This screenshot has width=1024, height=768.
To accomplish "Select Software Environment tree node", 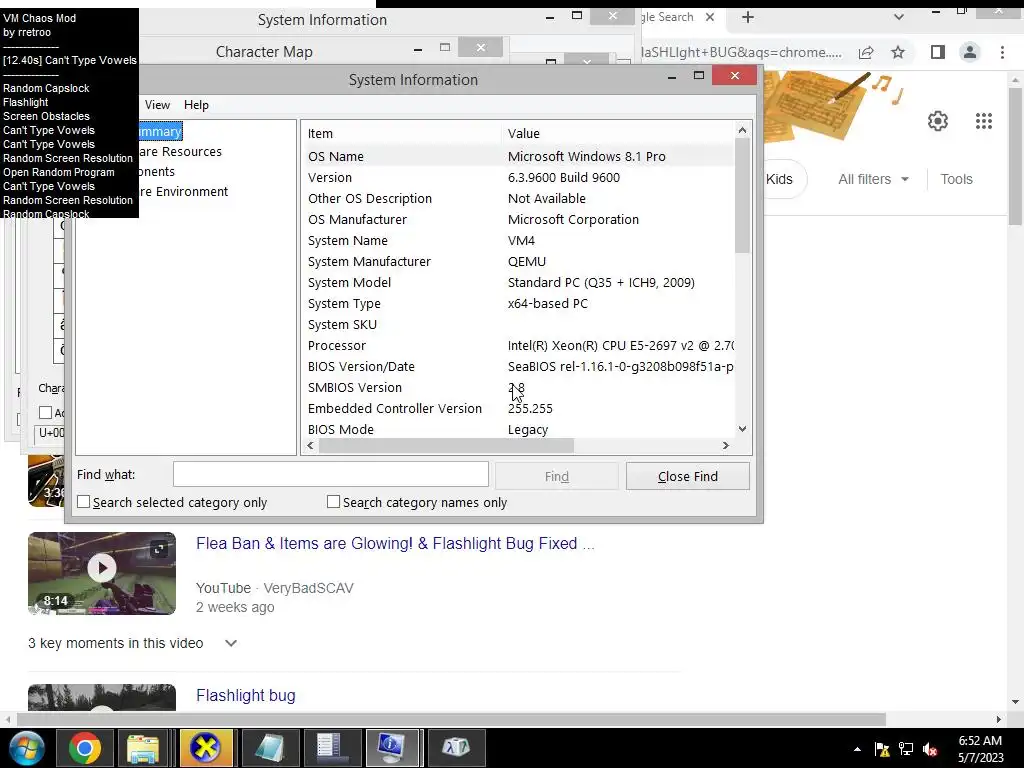I will tap(183, 192).
